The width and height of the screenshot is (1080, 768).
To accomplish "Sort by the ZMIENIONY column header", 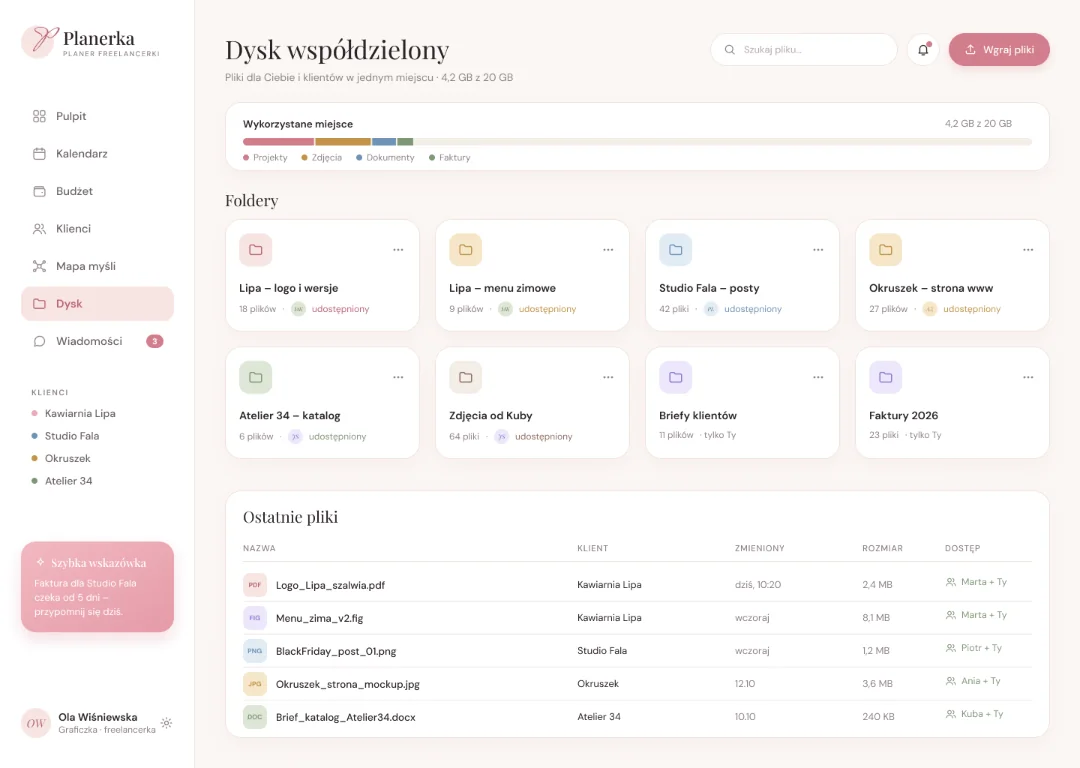I will 760,548.
